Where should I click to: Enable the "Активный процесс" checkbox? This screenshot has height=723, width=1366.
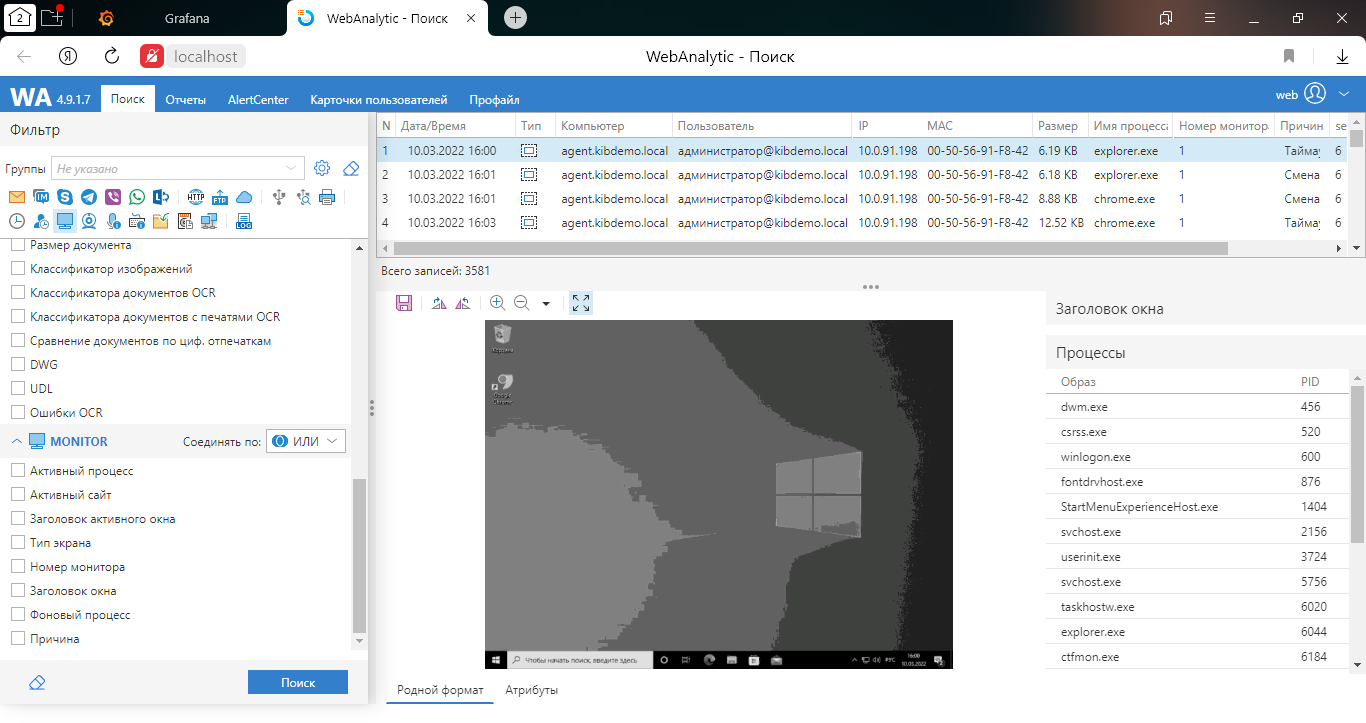[17, 471]
